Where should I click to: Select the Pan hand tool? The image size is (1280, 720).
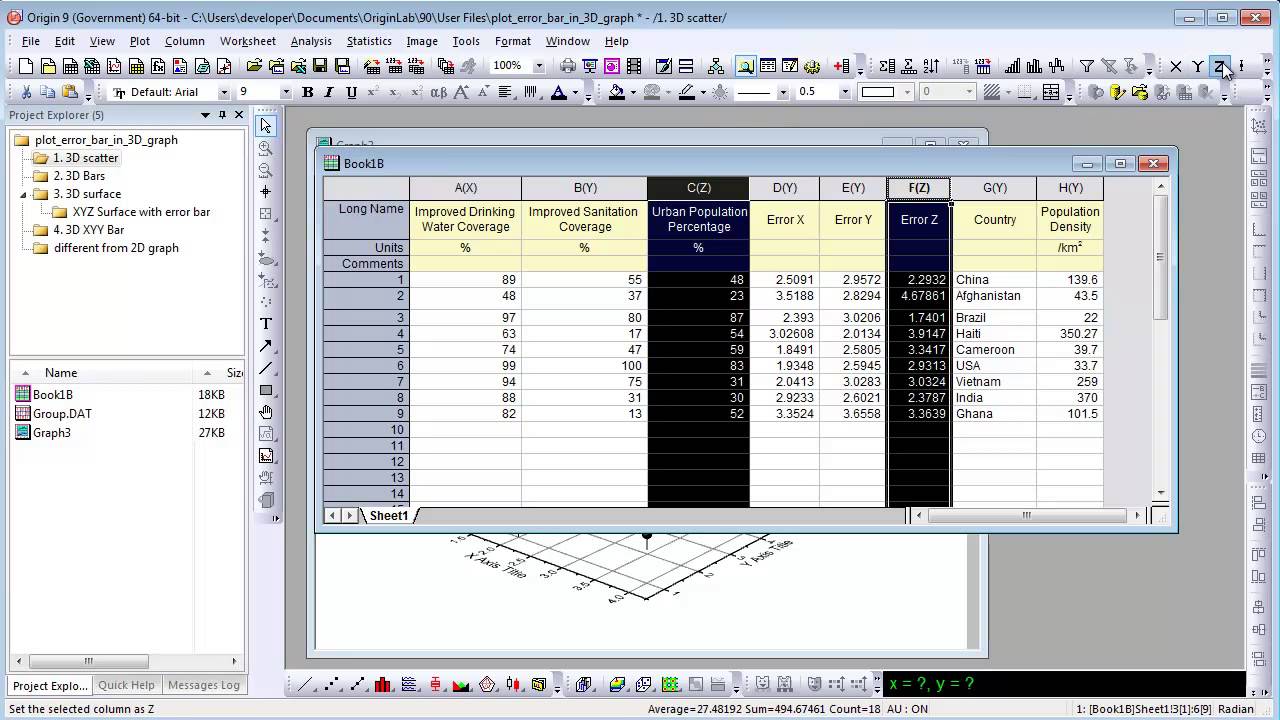click(265, 412)
